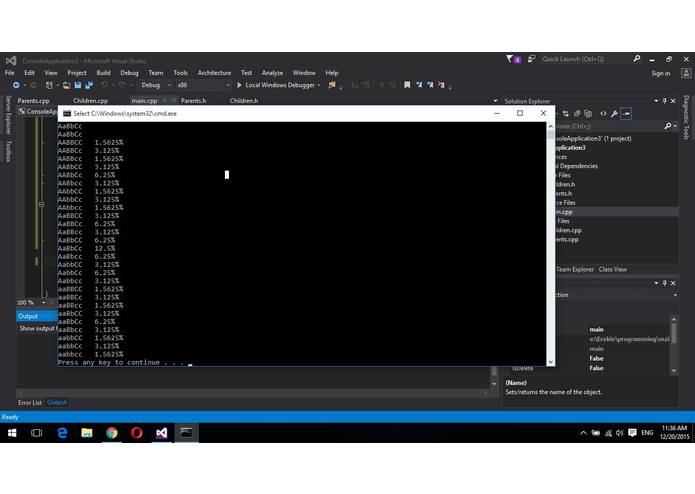Click the Quick Launch search field
Viewport: 695px width, 494px height.
(586, 59)
